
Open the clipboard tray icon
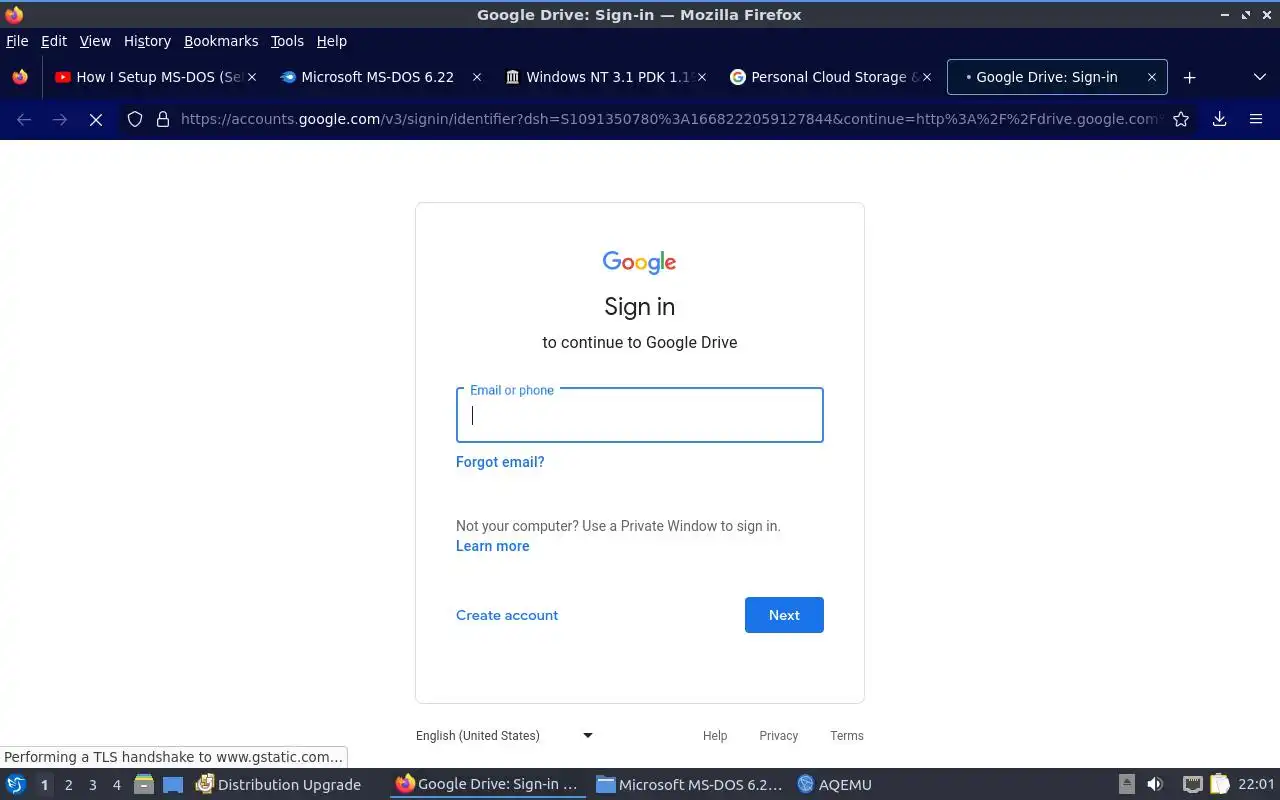(1219, 785)
